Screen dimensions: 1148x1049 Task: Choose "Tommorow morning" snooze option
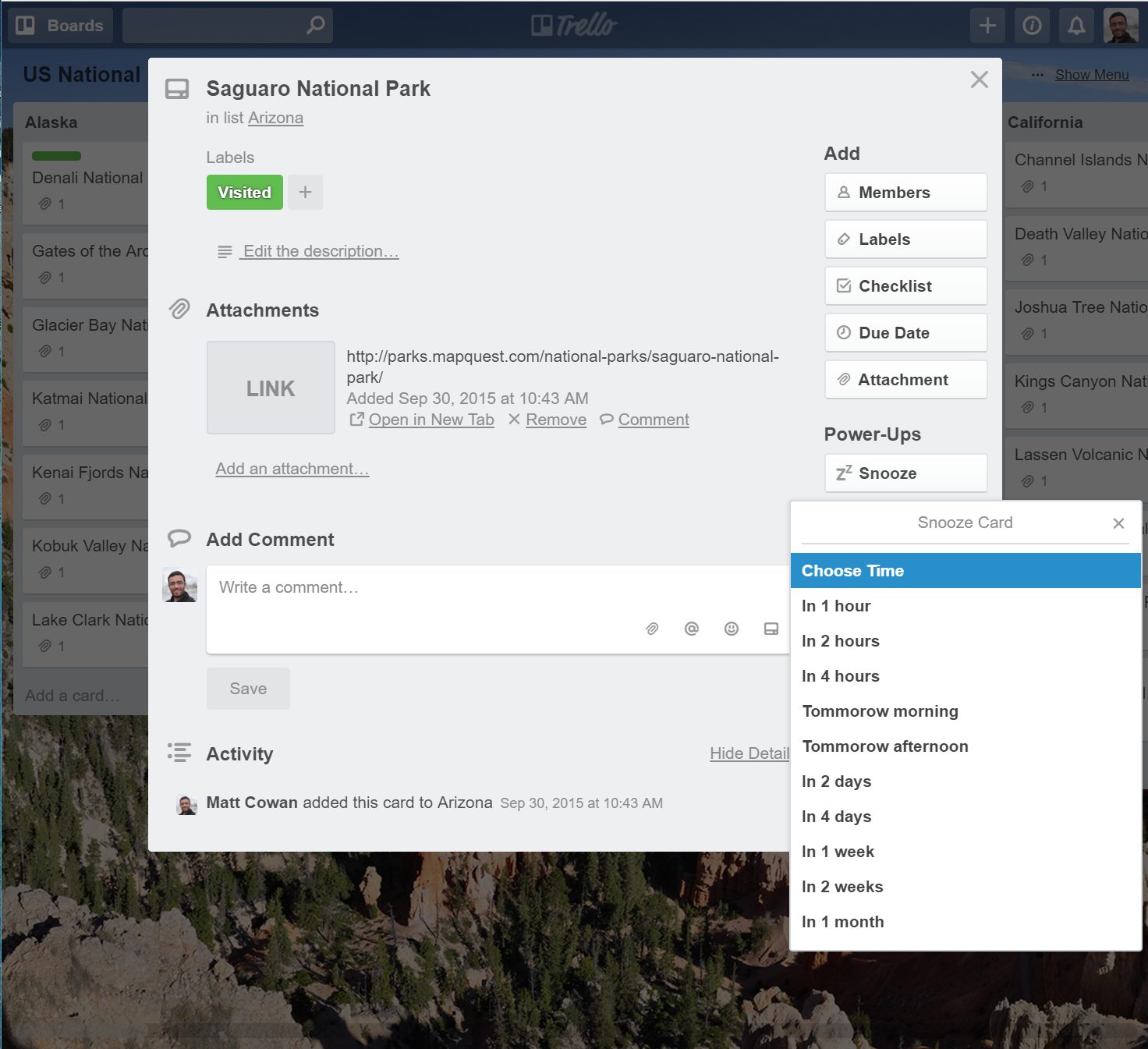(880, 711)
